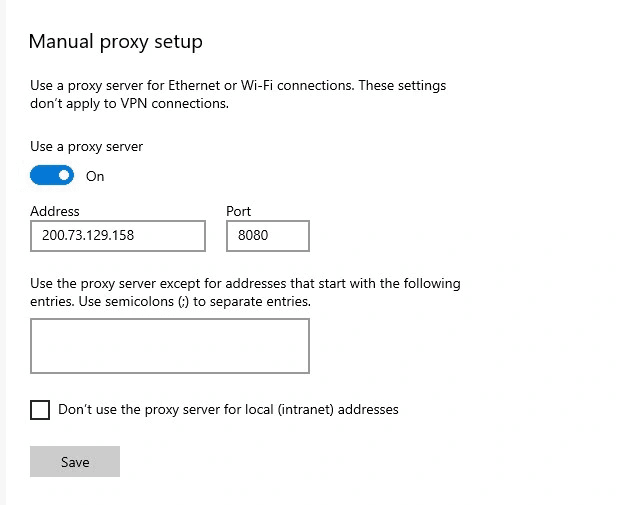
Task: Click the Manual proxy setup heading
Action: [x=116, y=42]
